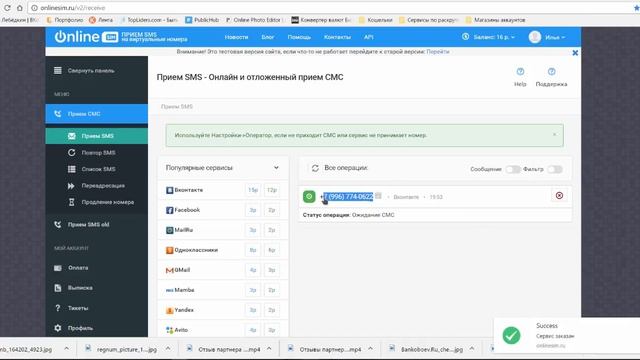640x360 pixels.
Task: Click the Профиль gear icon
Action: 58,328
